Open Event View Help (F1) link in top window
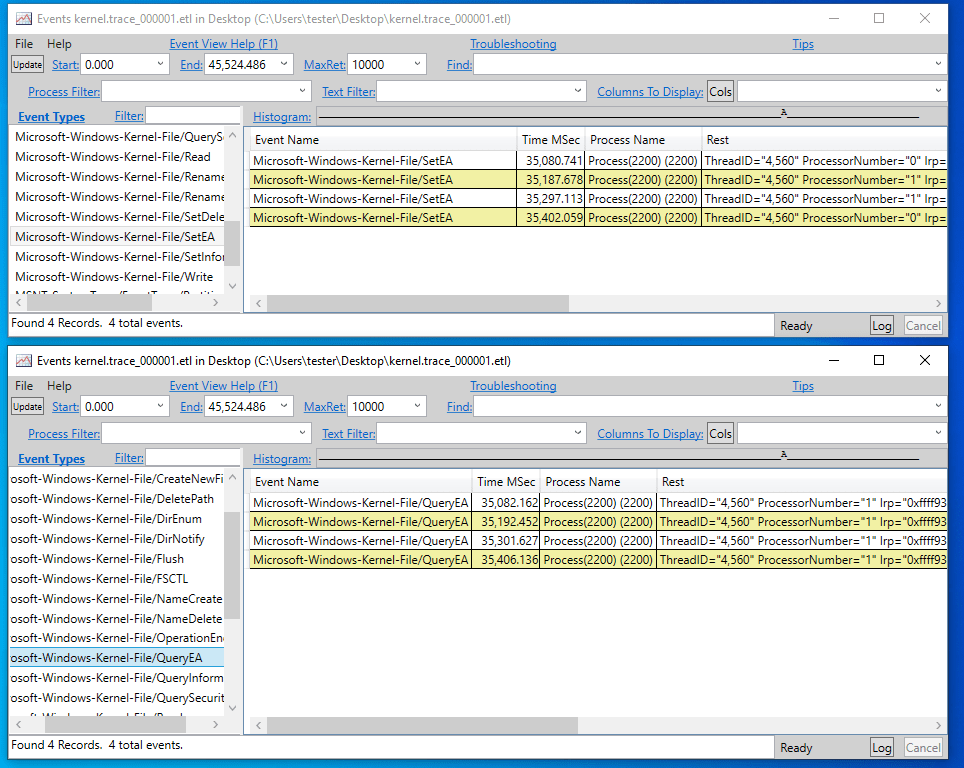Image resolution: width=964 pixels, height=768 pixels. (x=223, y=44)
